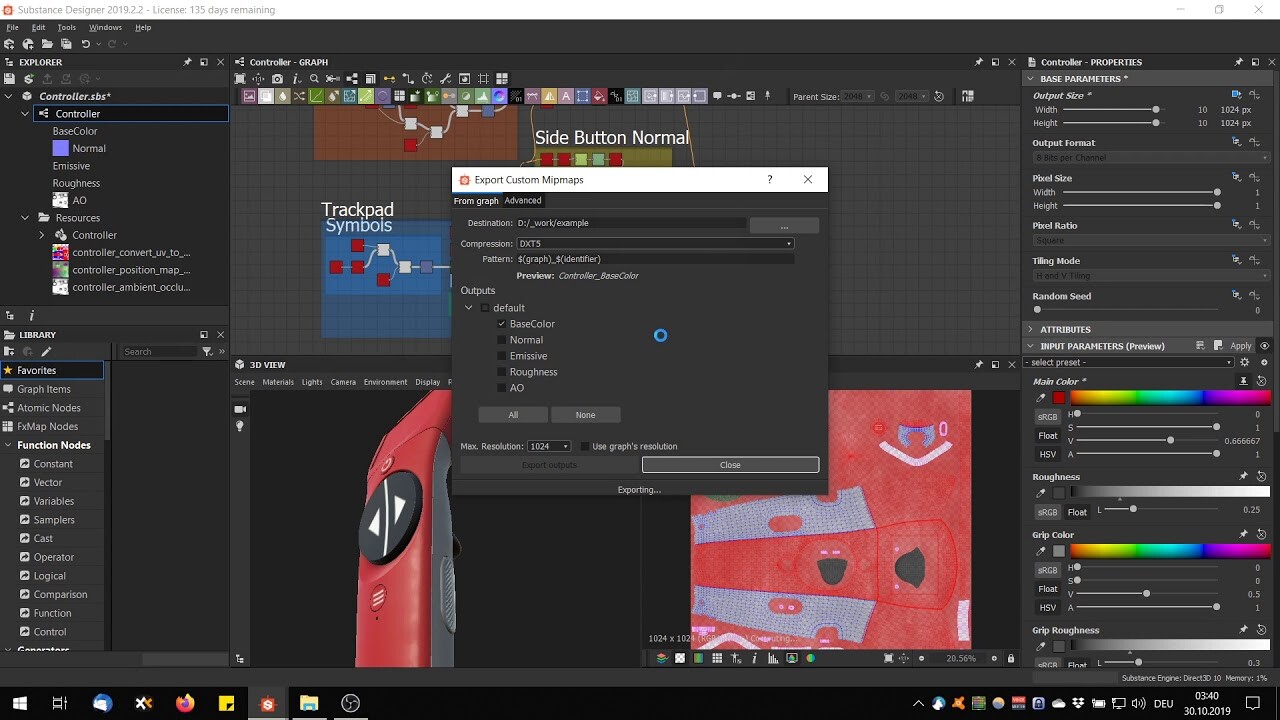
Task: Open Substance Designer from the Windows taskbar
Action: coord(267,704)
